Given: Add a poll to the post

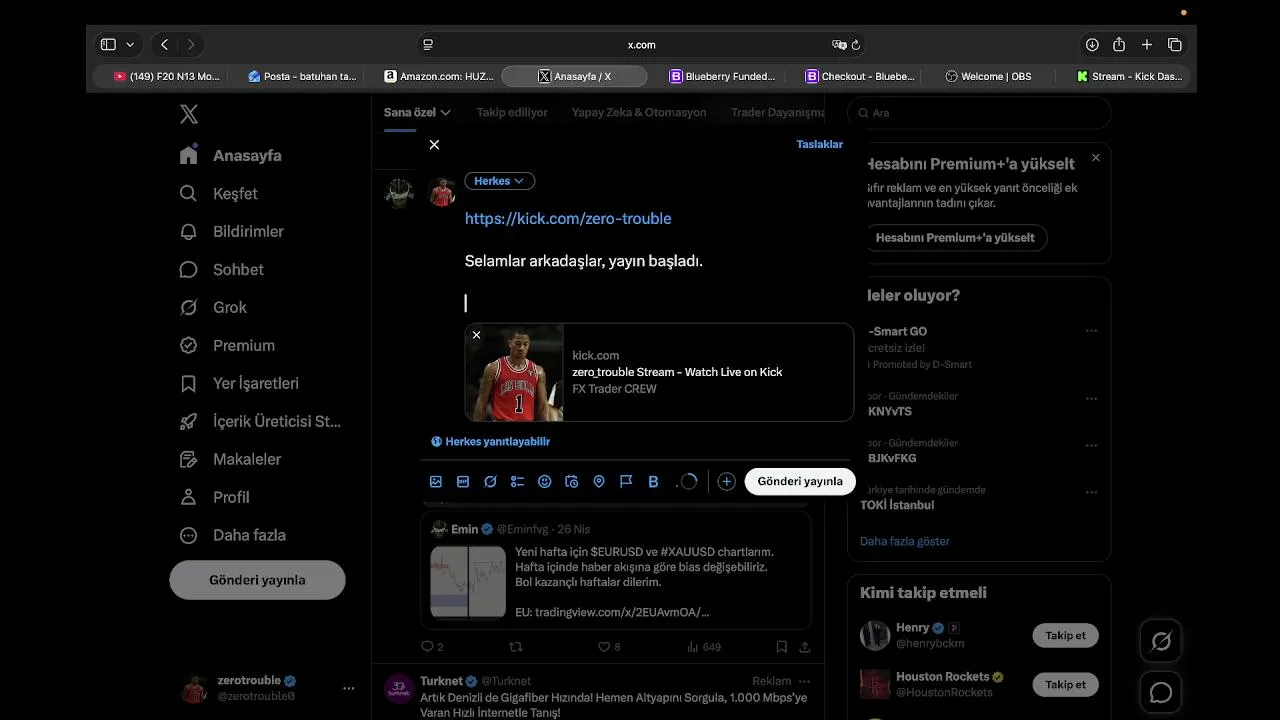Looking at the screenshot, I should point(517,481).
